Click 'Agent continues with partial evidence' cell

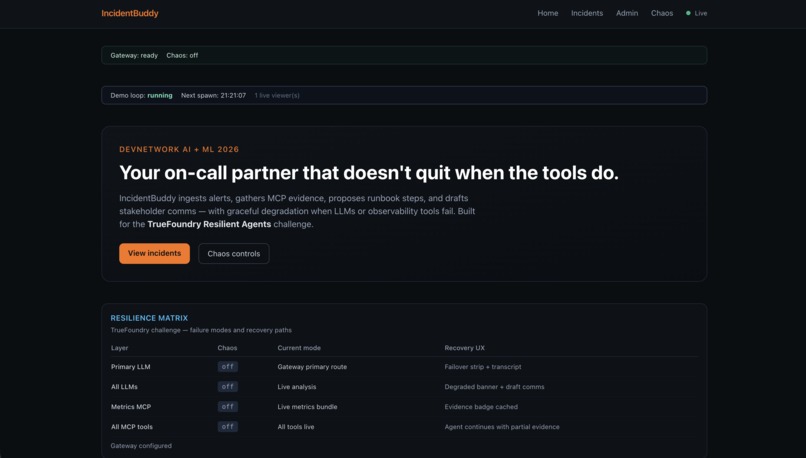[502, 427]
